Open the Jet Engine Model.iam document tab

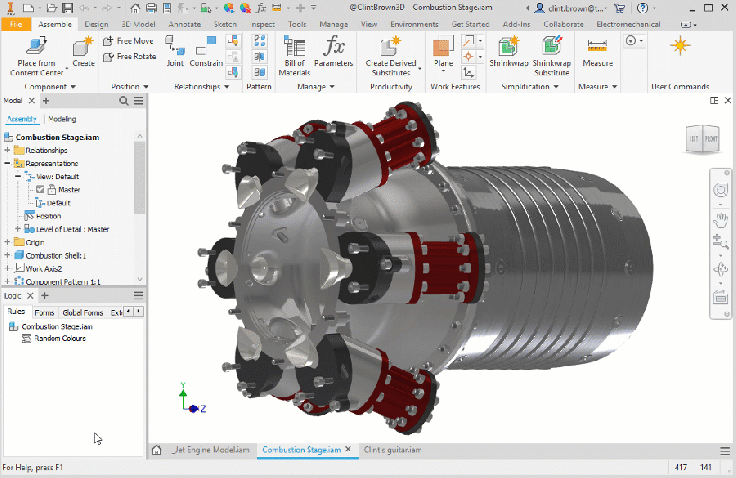(x=209, y=450)
